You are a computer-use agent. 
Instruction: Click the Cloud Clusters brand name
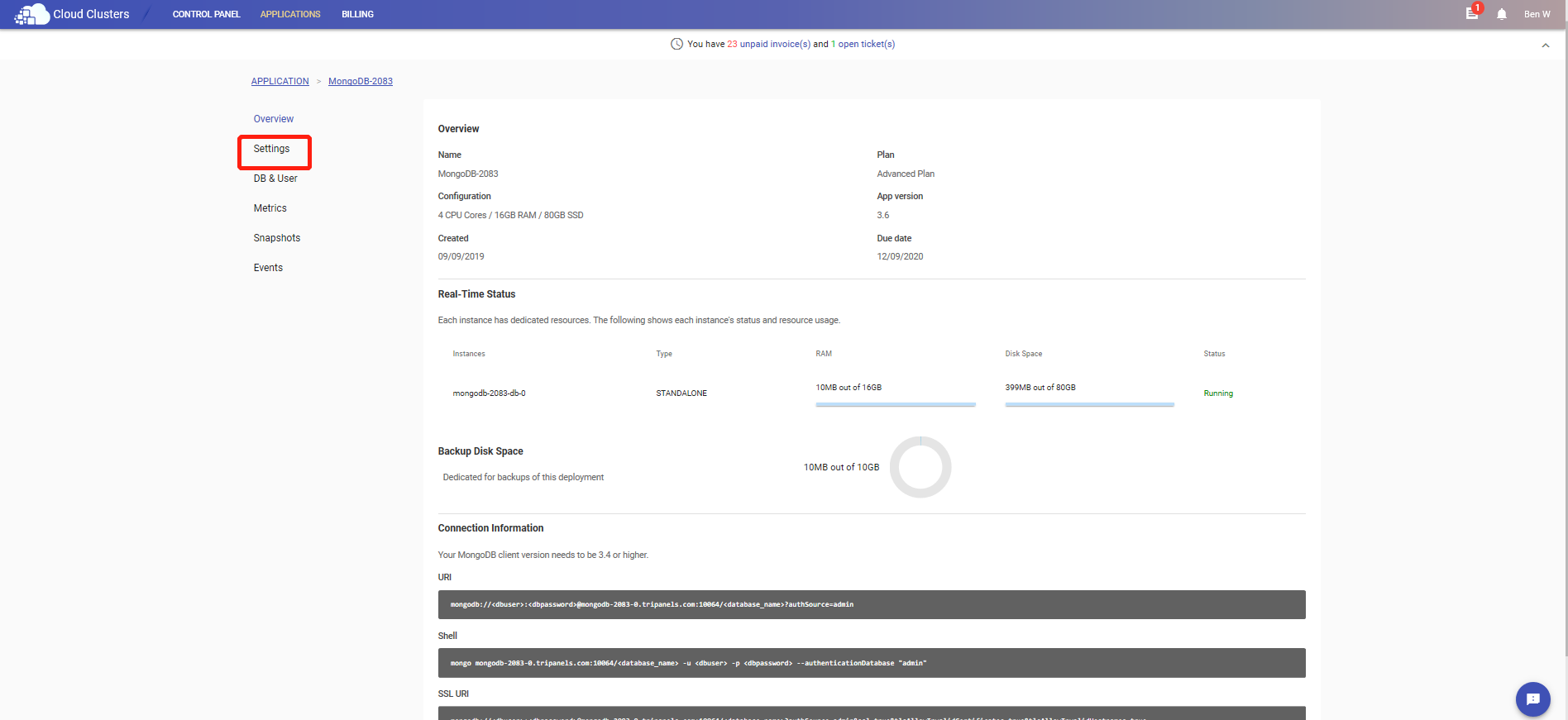[x=91, y=14]
